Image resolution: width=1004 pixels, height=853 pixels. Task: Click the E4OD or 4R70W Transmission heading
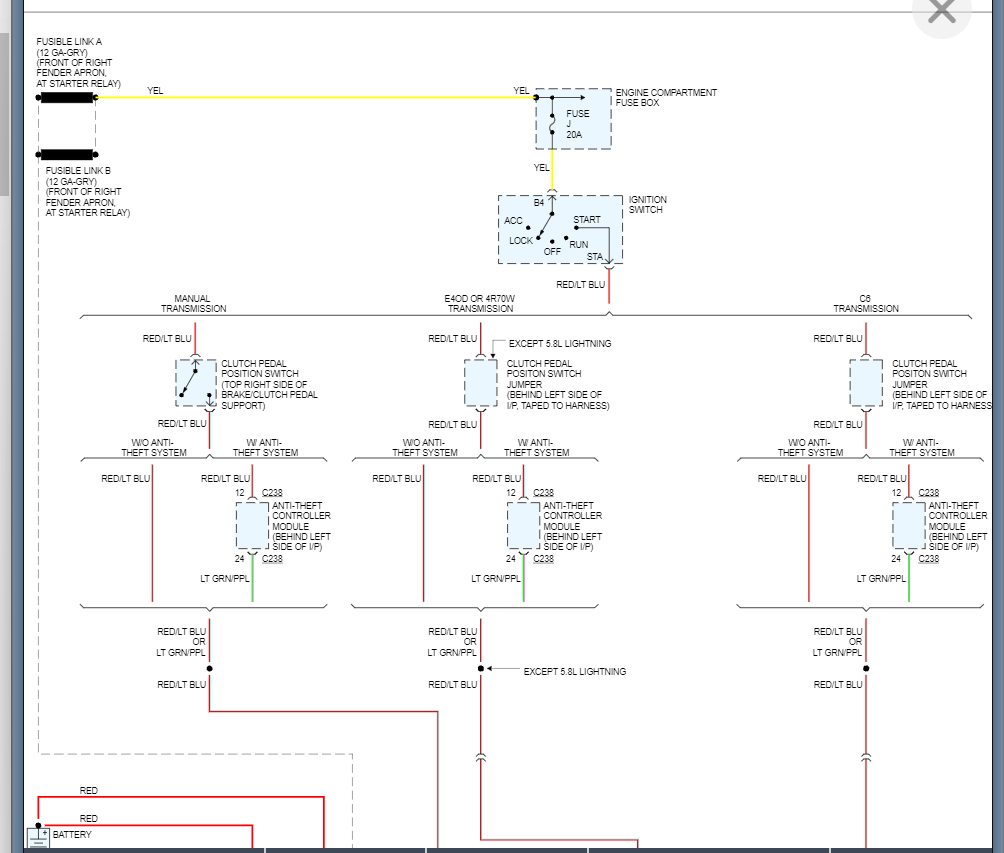coord(480,304)
